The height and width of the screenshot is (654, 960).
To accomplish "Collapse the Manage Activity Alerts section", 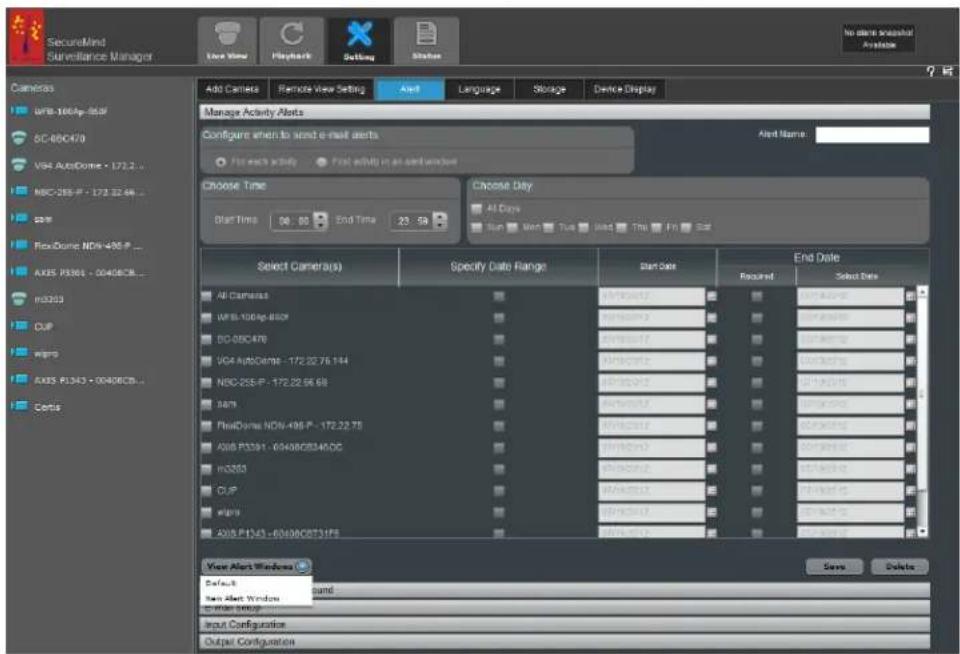I will [x=564, y=112].
